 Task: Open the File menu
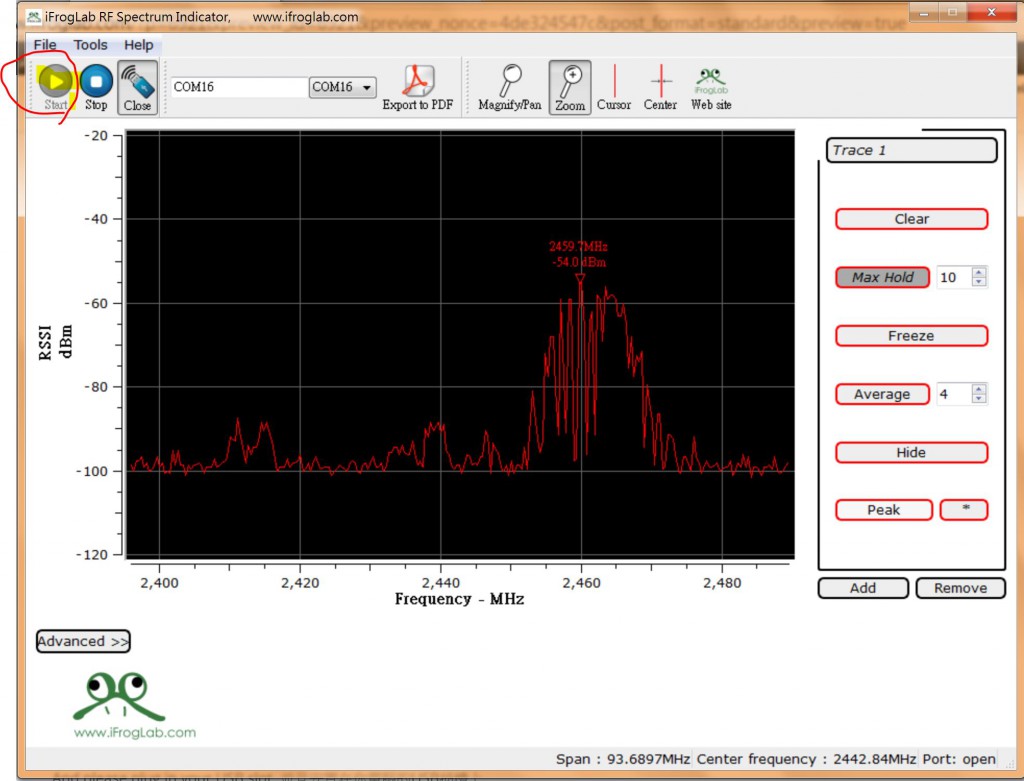pos(45,45)
